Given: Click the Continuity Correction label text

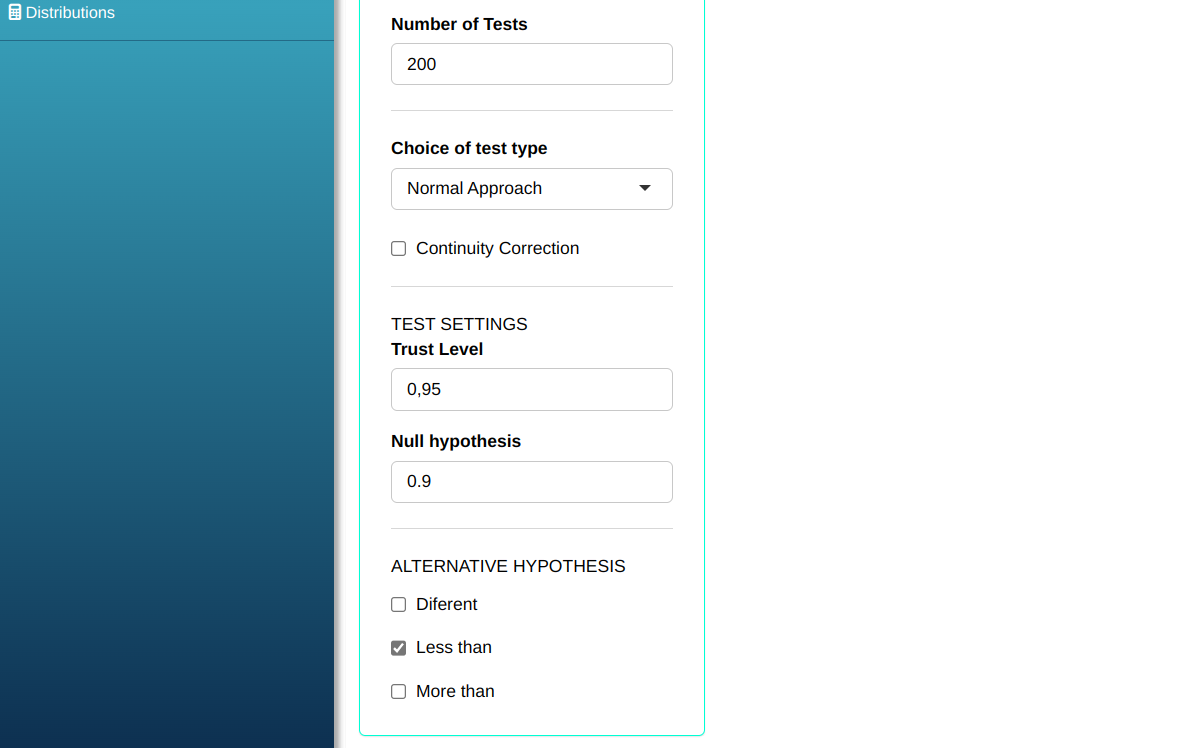Looking at the screenshot, I should tap(497, 248).
